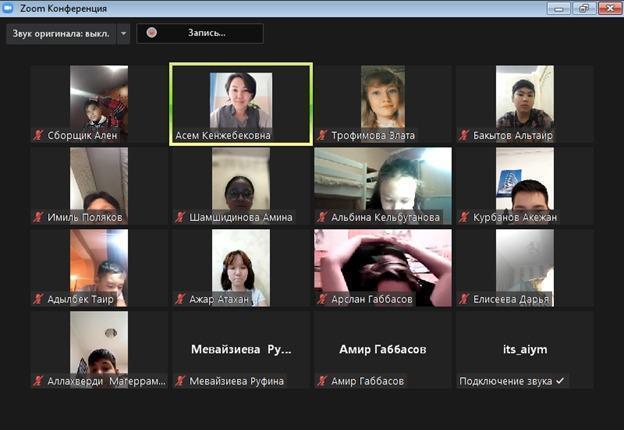
Task: Click the Zoom logo in title bar
Action: 9,7
